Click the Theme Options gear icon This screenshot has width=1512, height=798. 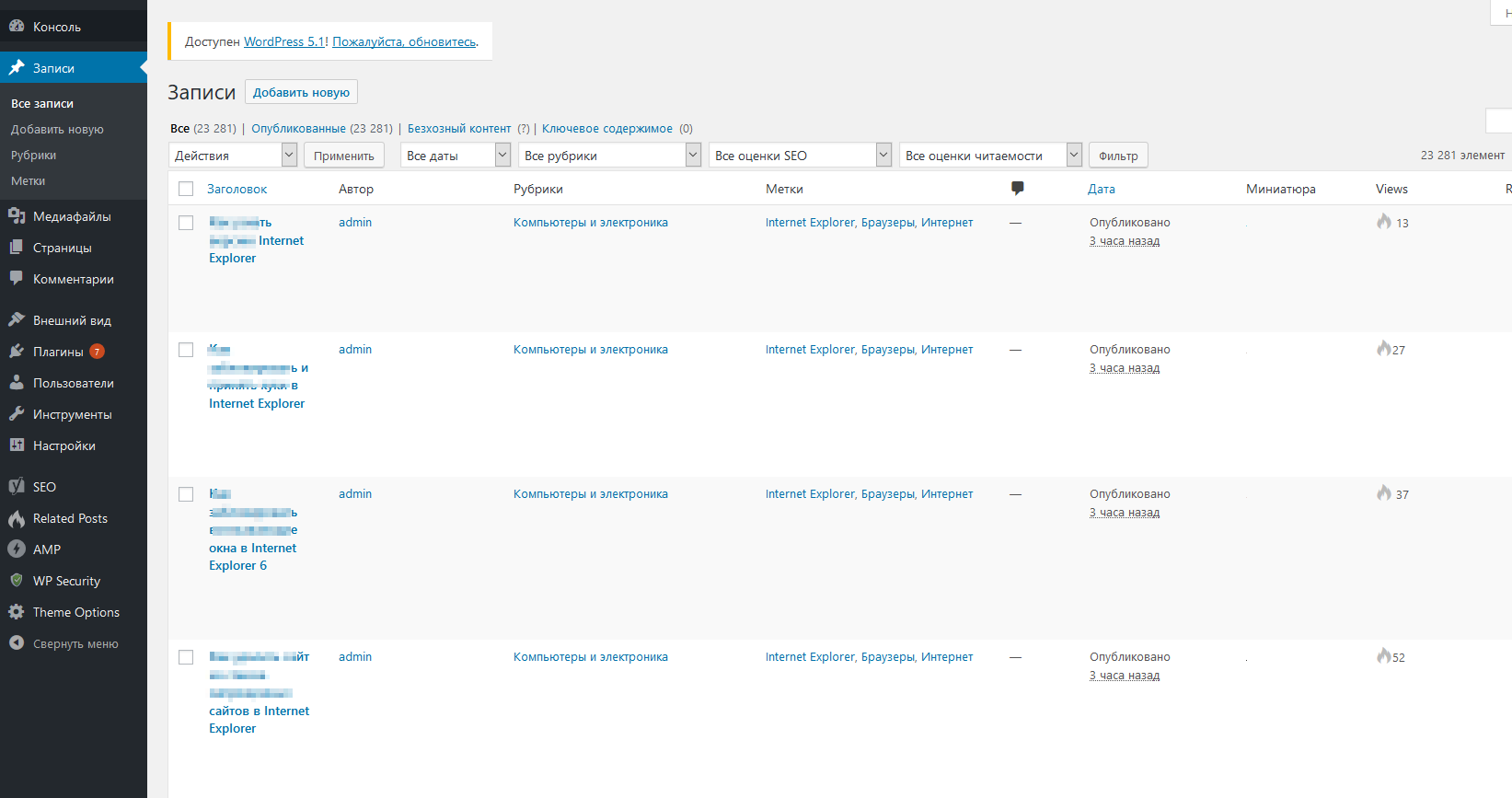pos(17,612)
